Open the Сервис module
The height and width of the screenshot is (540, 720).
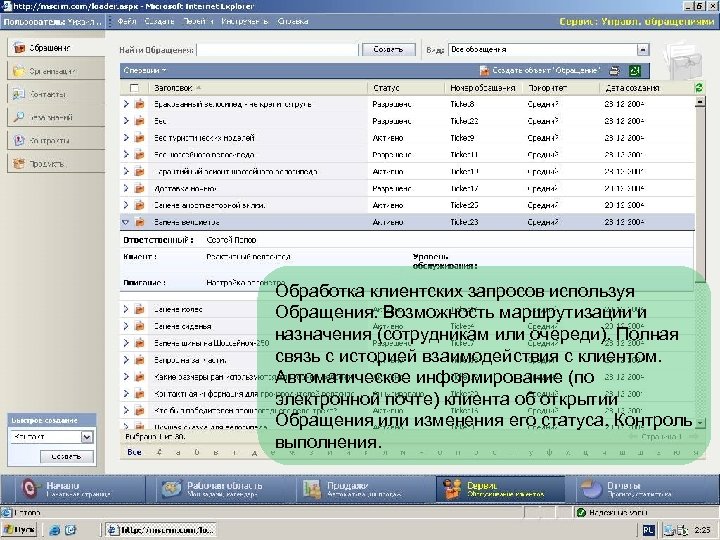pos(501,489)
